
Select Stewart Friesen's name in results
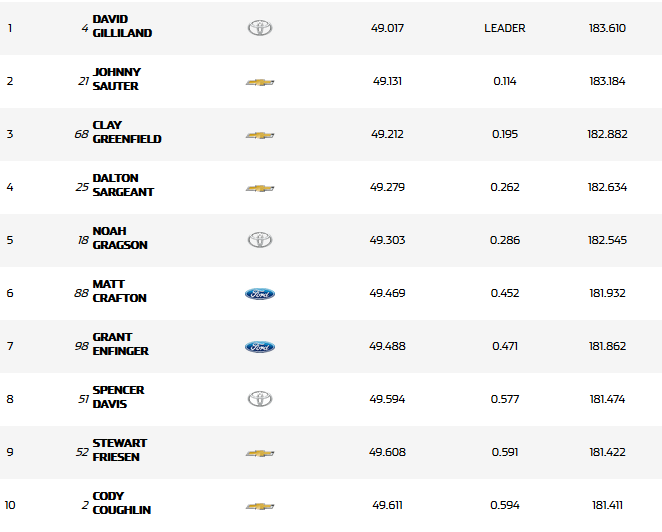tap(118, 450)
